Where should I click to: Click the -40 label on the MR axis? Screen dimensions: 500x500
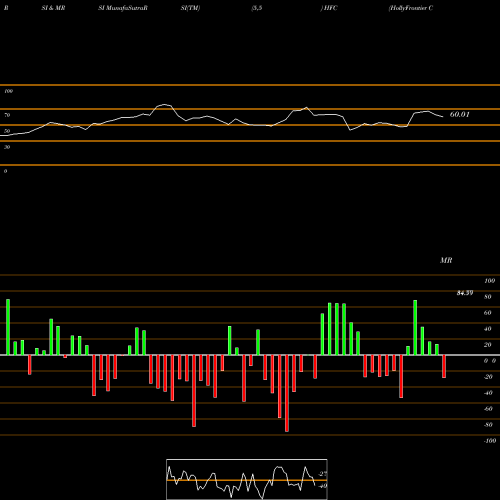(x=488, y=393)
